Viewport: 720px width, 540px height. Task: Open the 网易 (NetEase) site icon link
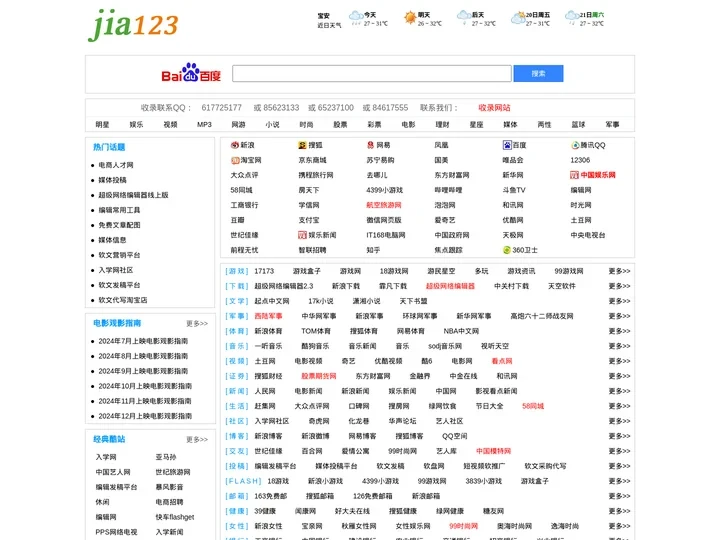(x=370, y=145)
